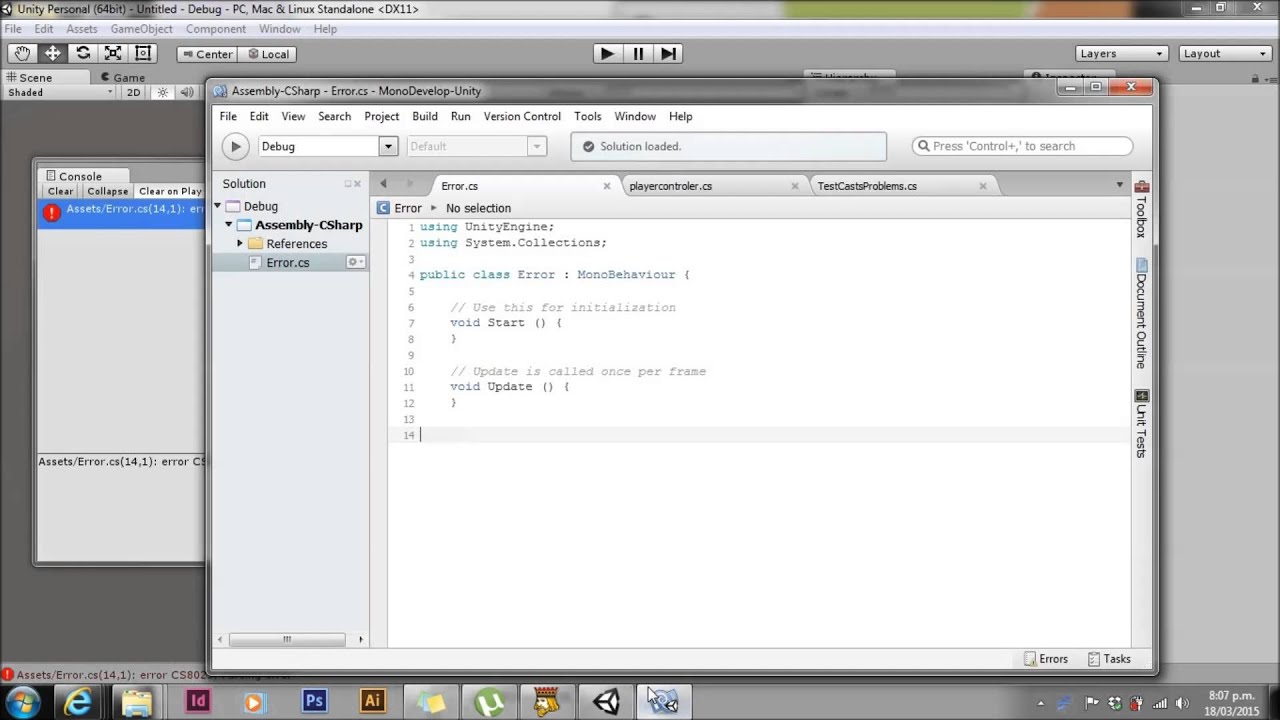Open the Windows Start menu
The height and width of the screenshot is (720, 1280).
(x=22, y=702)
